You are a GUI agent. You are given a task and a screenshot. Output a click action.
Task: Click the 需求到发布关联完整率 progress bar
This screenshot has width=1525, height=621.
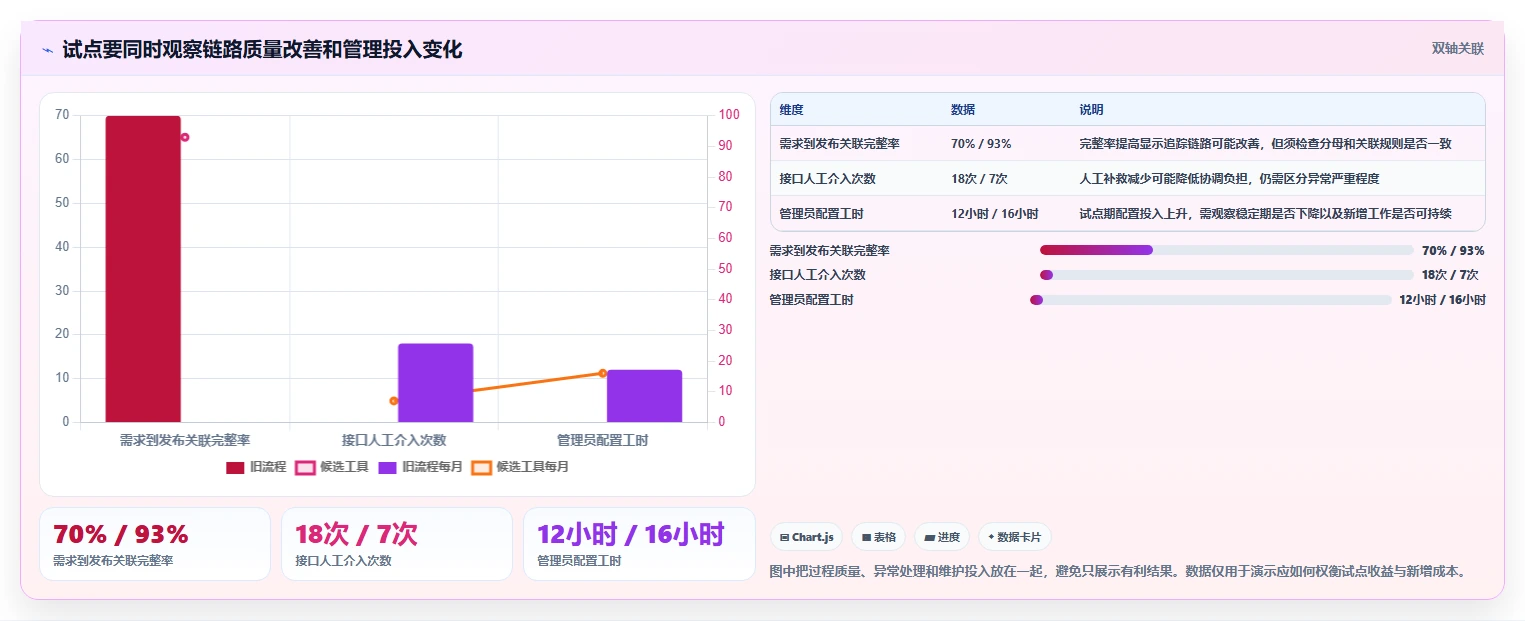pos(1227,250)
